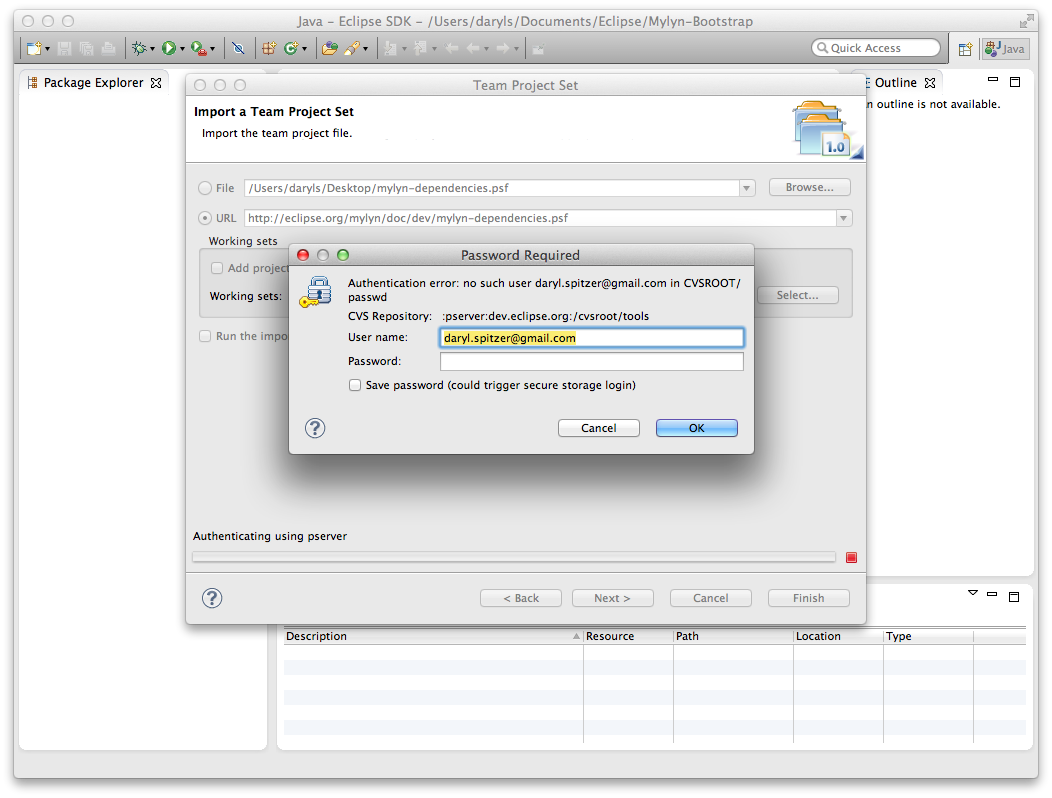Click OK in Password Required dialog

point(696,428)
